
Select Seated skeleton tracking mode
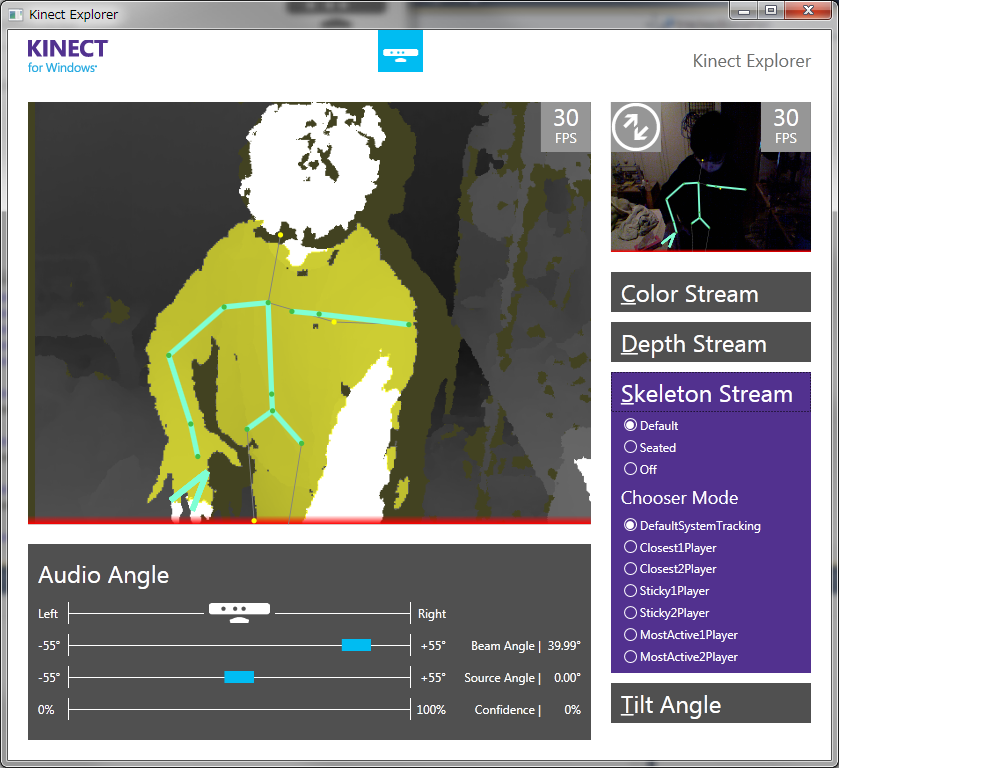650,447
